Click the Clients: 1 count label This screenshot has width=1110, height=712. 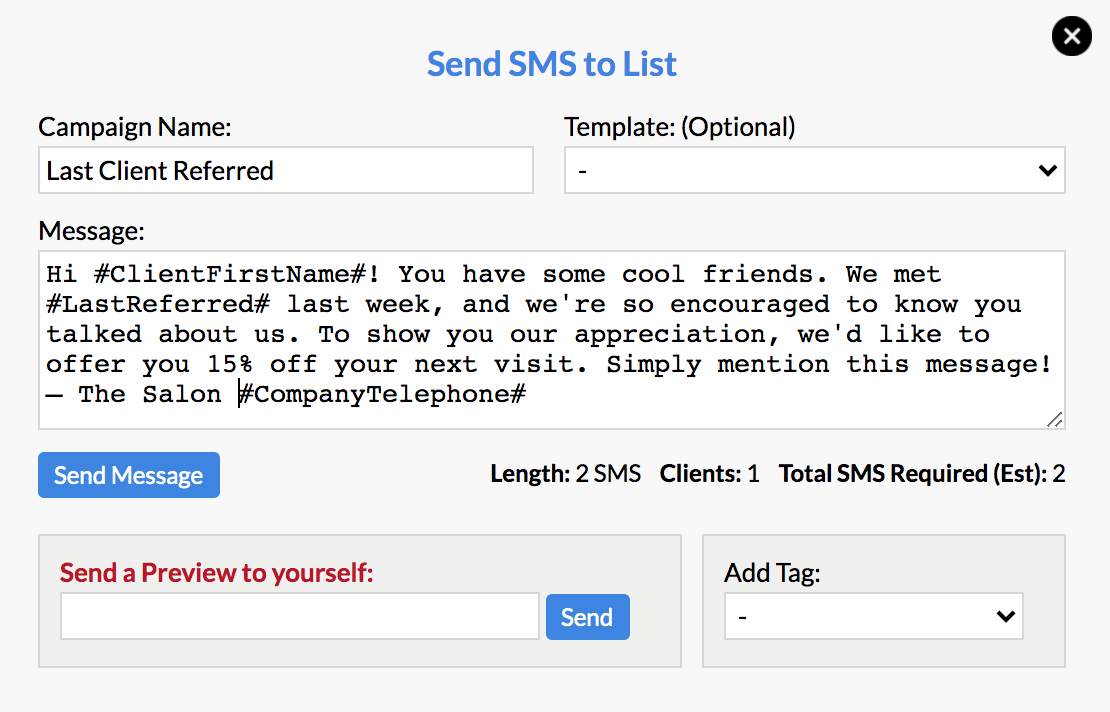[709, 473]
